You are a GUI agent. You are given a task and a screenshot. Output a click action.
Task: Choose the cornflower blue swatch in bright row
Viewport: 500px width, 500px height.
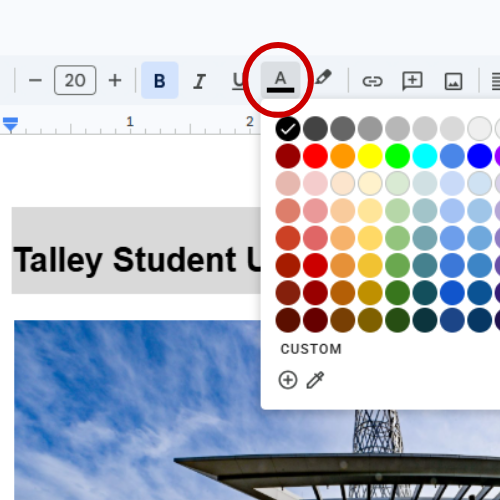coord(452,156)
